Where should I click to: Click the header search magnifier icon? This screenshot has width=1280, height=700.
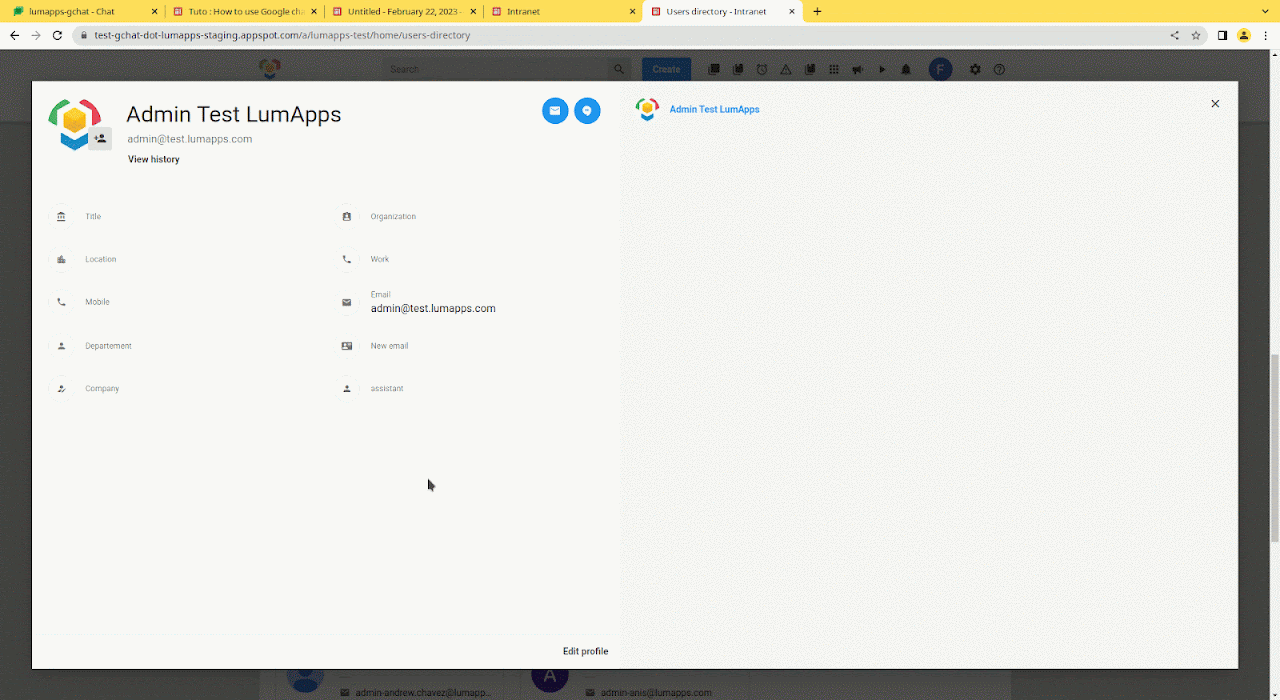[x=619, y=69]
